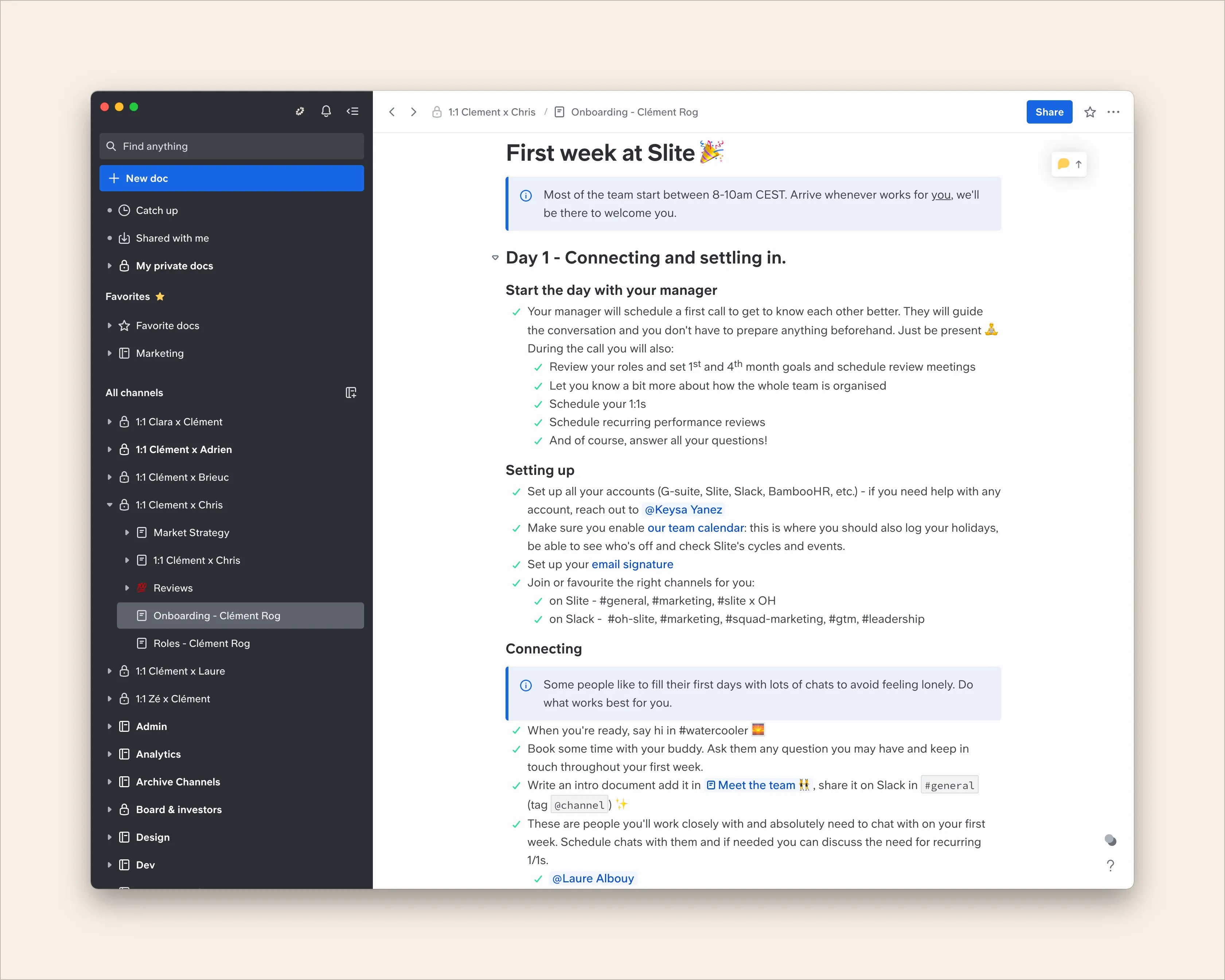Toggle checkmark for Set up your email signature
Screen dimensions: 1225x980
click(x=516, y=565)
